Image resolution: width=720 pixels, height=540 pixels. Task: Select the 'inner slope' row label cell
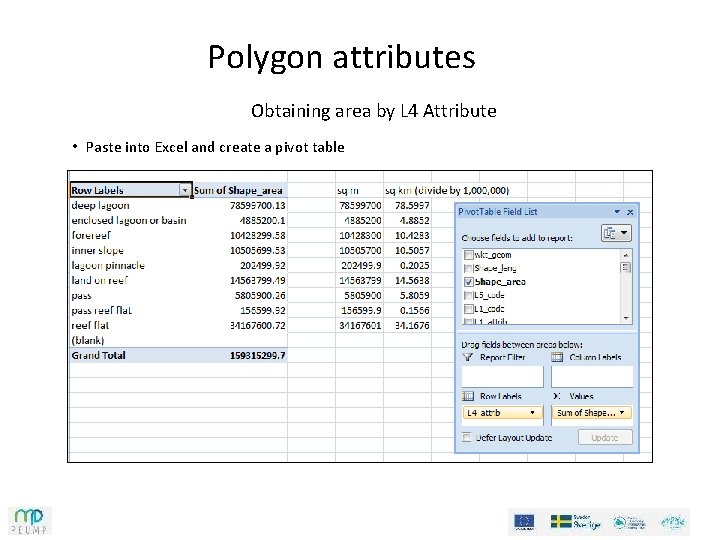(x=130, y=251)
